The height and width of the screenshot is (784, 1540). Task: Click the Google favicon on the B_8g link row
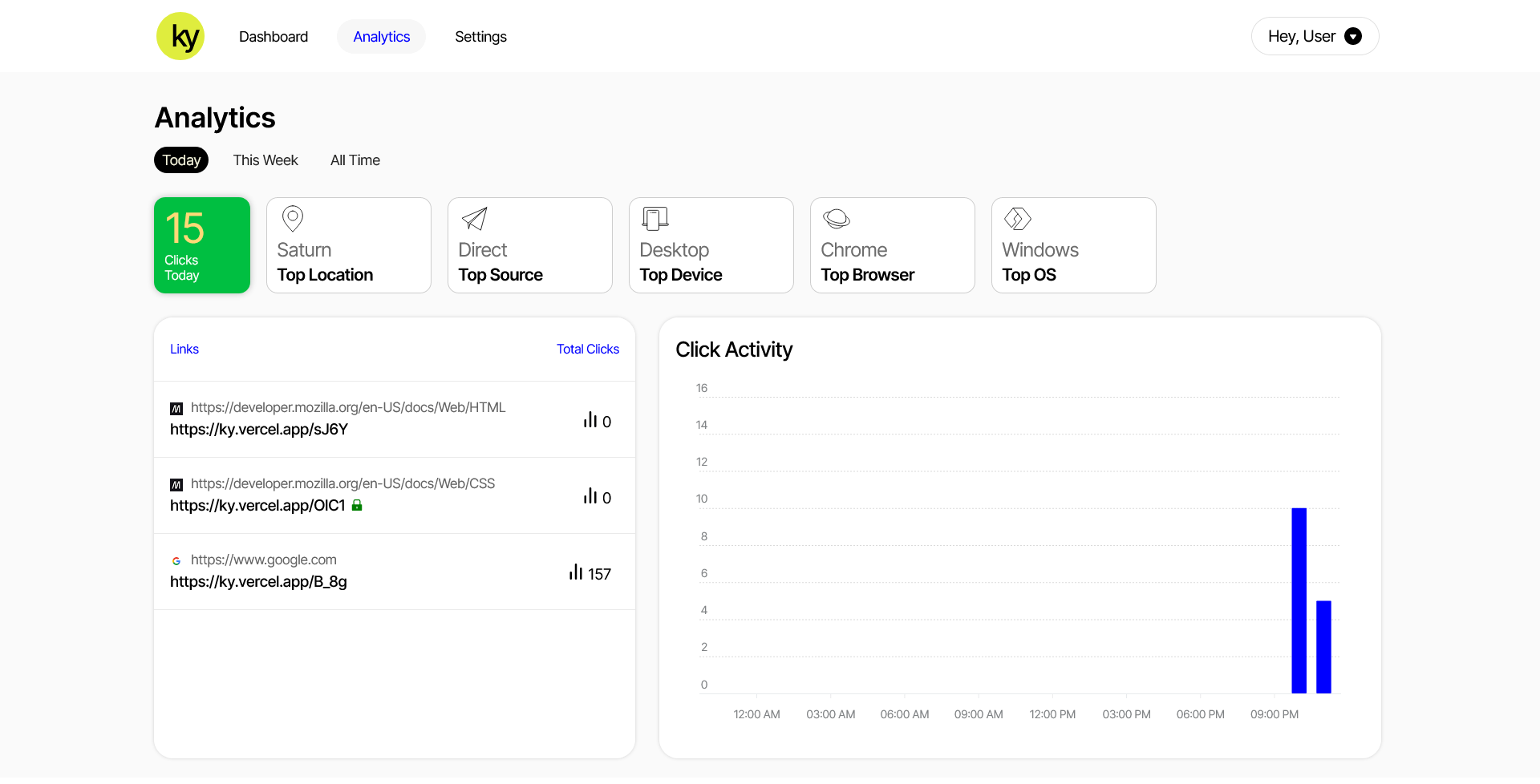click(176, 560)
